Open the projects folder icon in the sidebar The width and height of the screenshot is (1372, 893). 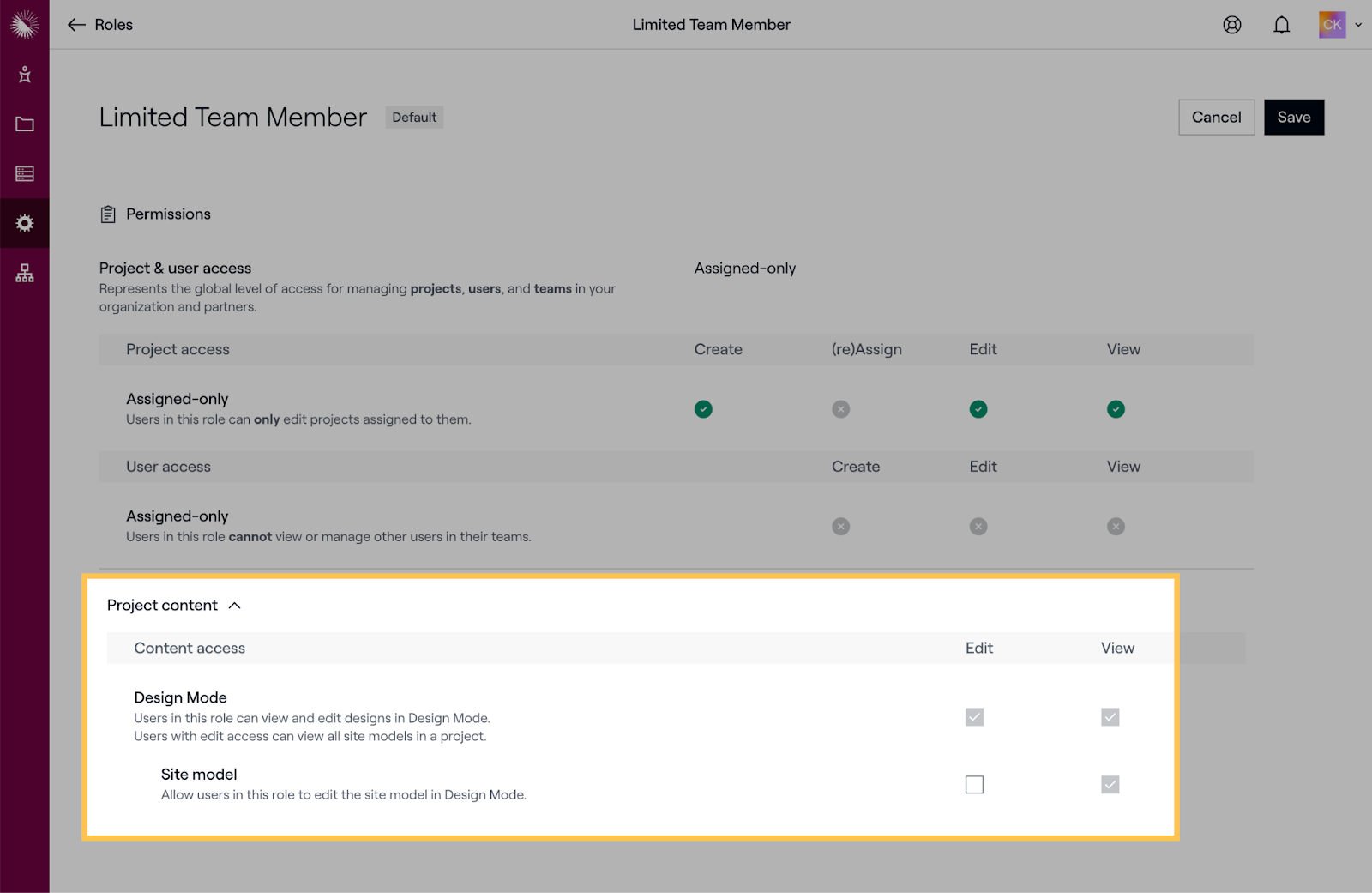(x=25, y=124)
